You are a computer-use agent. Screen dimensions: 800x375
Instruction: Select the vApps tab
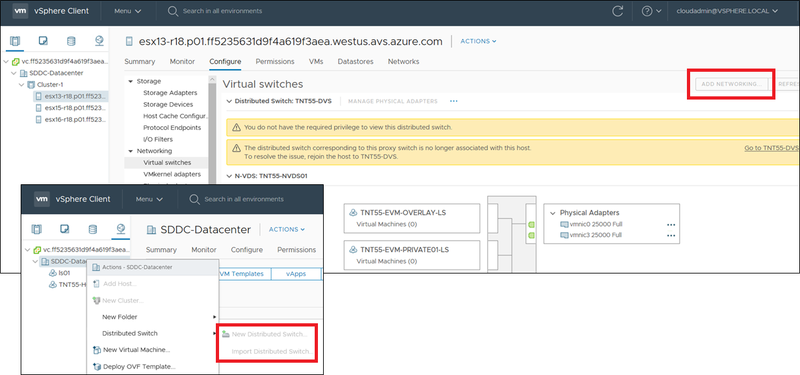tap(296, 274)
